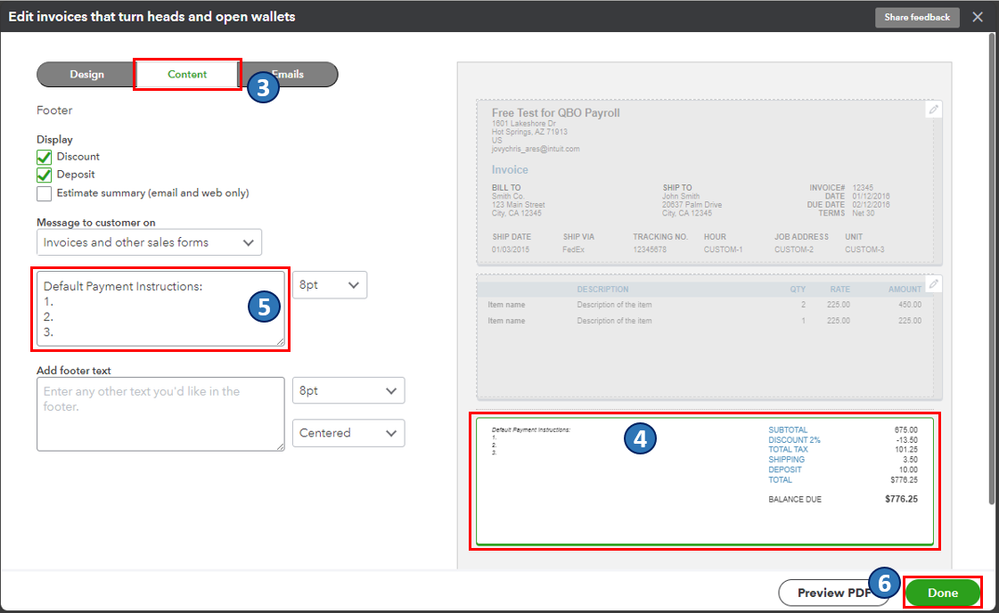The height and width of the screenshot is (613, 999).
Task: Uncheck the Deposit checkbox
Action: 44,175
